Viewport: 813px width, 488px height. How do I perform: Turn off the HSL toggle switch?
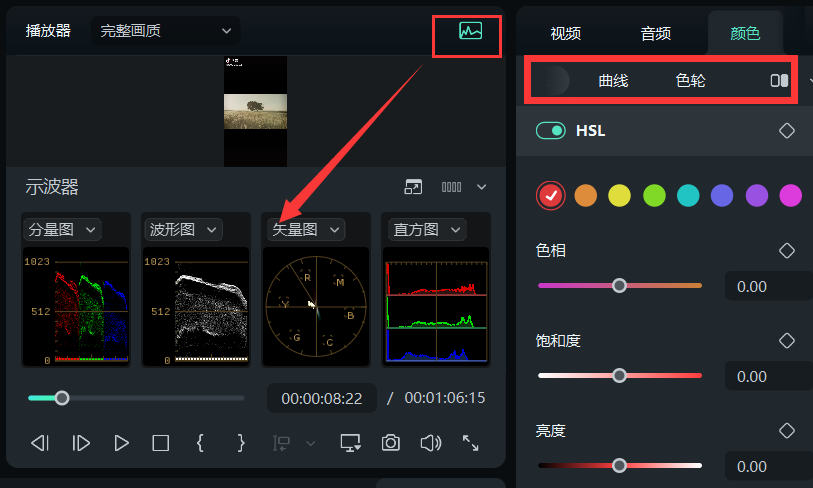[x=551, y=131]
